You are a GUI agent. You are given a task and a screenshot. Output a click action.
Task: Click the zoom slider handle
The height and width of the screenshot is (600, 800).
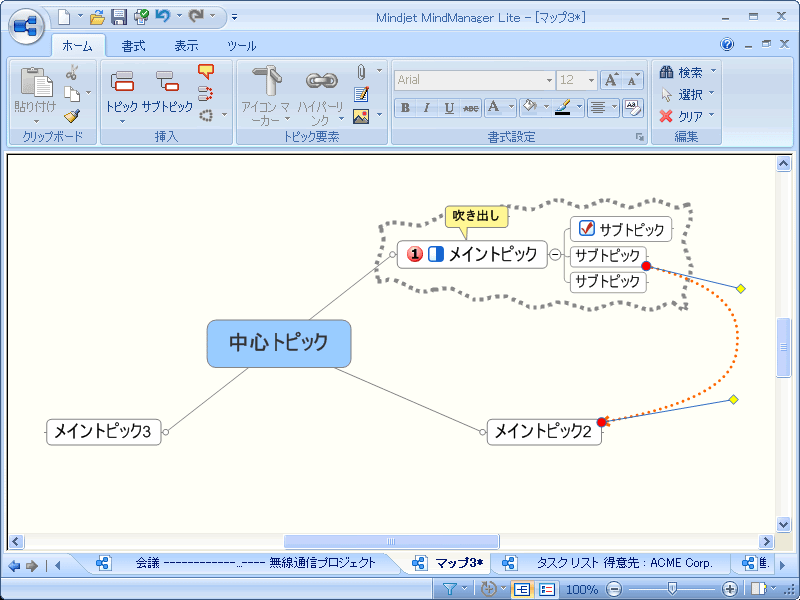tap(672, 589)
